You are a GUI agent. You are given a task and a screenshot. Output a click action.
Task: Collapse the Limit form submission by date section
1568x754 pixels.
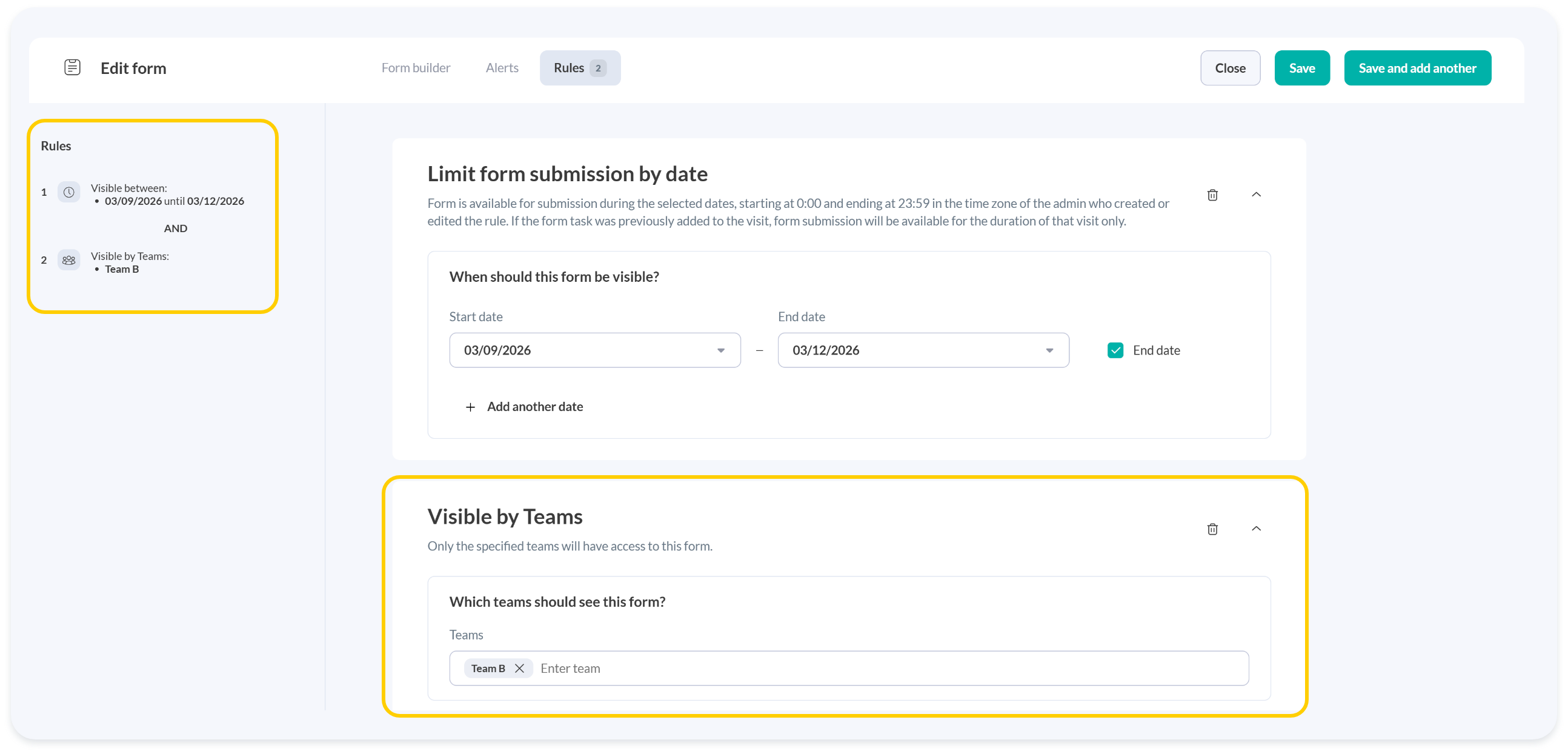1256,195
